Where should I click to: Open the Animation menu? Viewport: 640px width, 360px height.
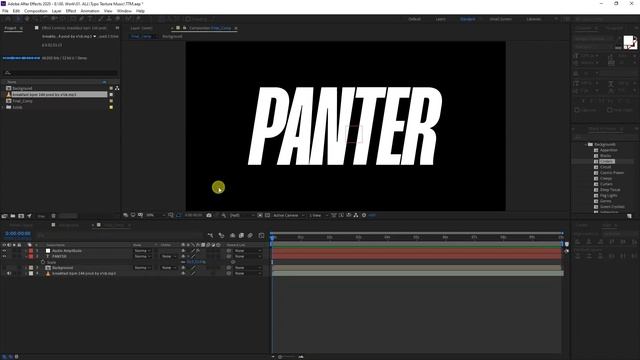90,11
